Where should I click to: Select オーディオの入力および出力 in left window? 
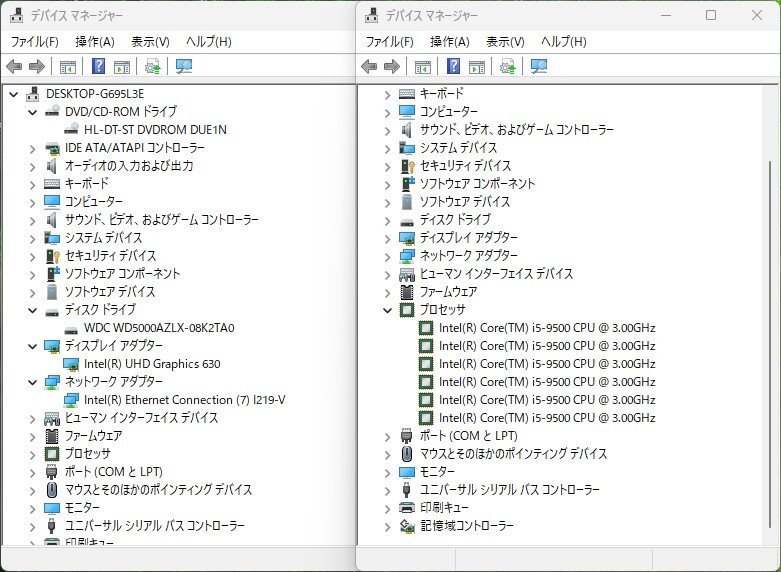click(129, 166)
